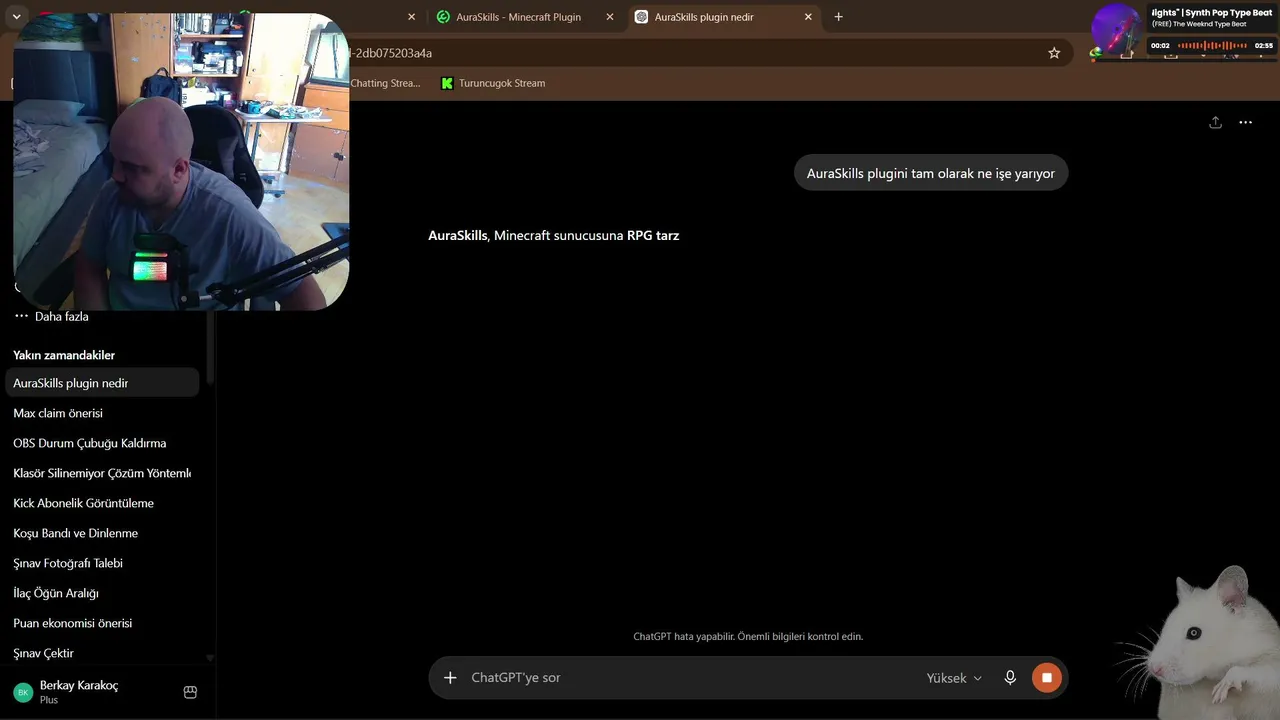Click the user message about AuraSkills plugini

(931, 173)
